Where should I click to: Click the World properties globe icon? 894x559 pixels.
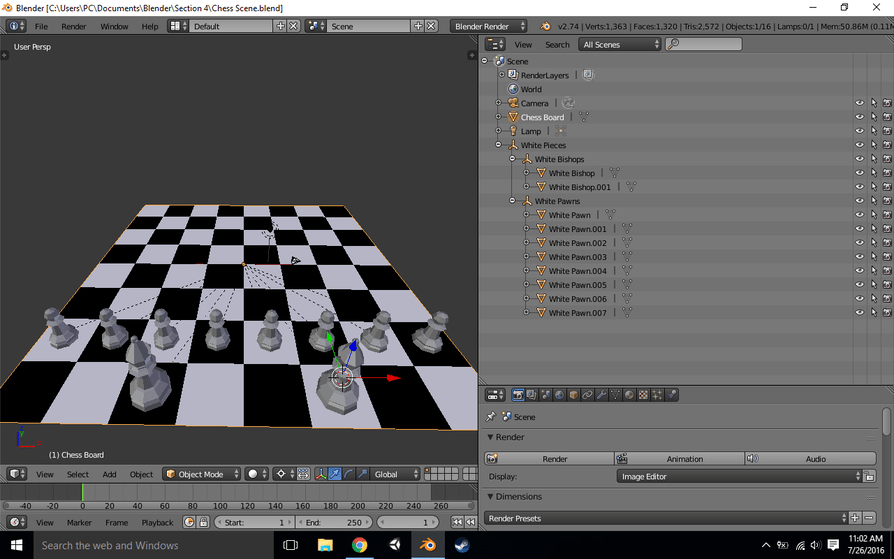559,395
